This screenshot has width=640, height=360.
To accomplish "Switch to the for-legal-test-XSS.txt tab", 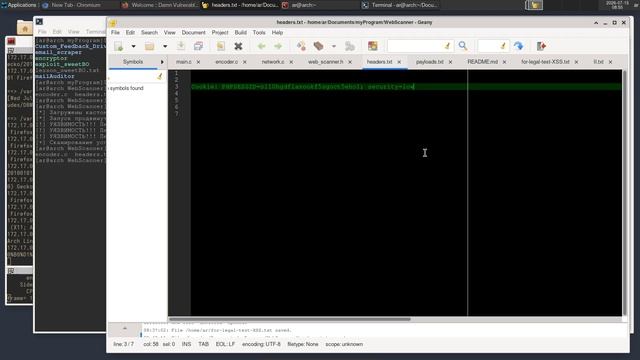I will tap(545, 62).
